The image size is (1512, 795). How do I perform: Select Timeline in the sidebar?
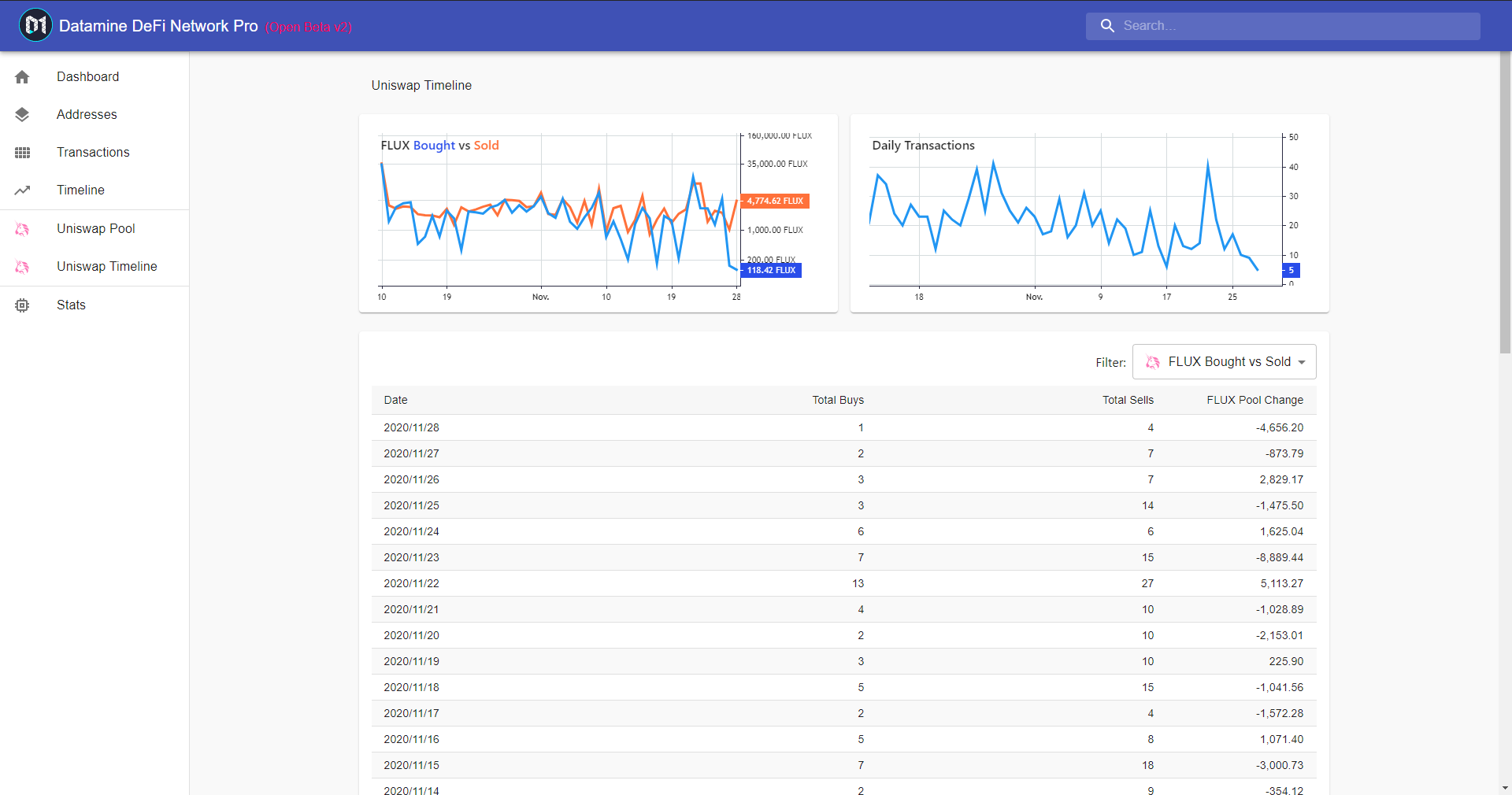(94, 190)
